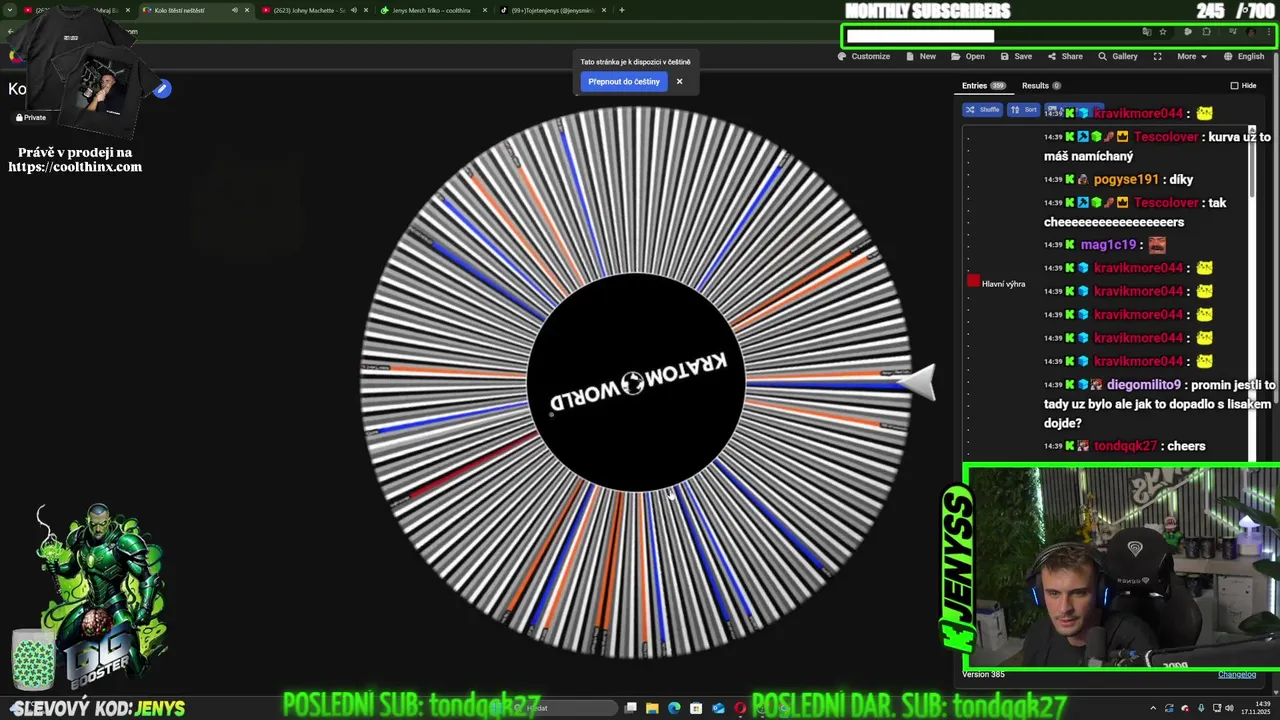
Task: Click Open to load a wheel
Action: [x=968, y=56]
